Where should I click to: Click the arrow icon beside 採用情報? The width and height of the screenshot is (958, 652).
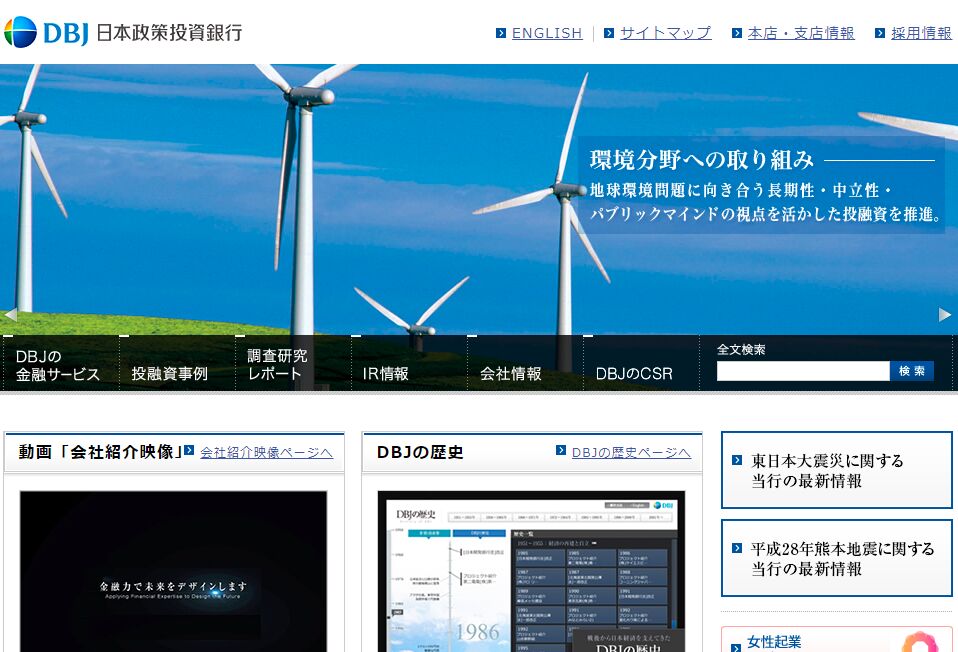pos(880,33)
